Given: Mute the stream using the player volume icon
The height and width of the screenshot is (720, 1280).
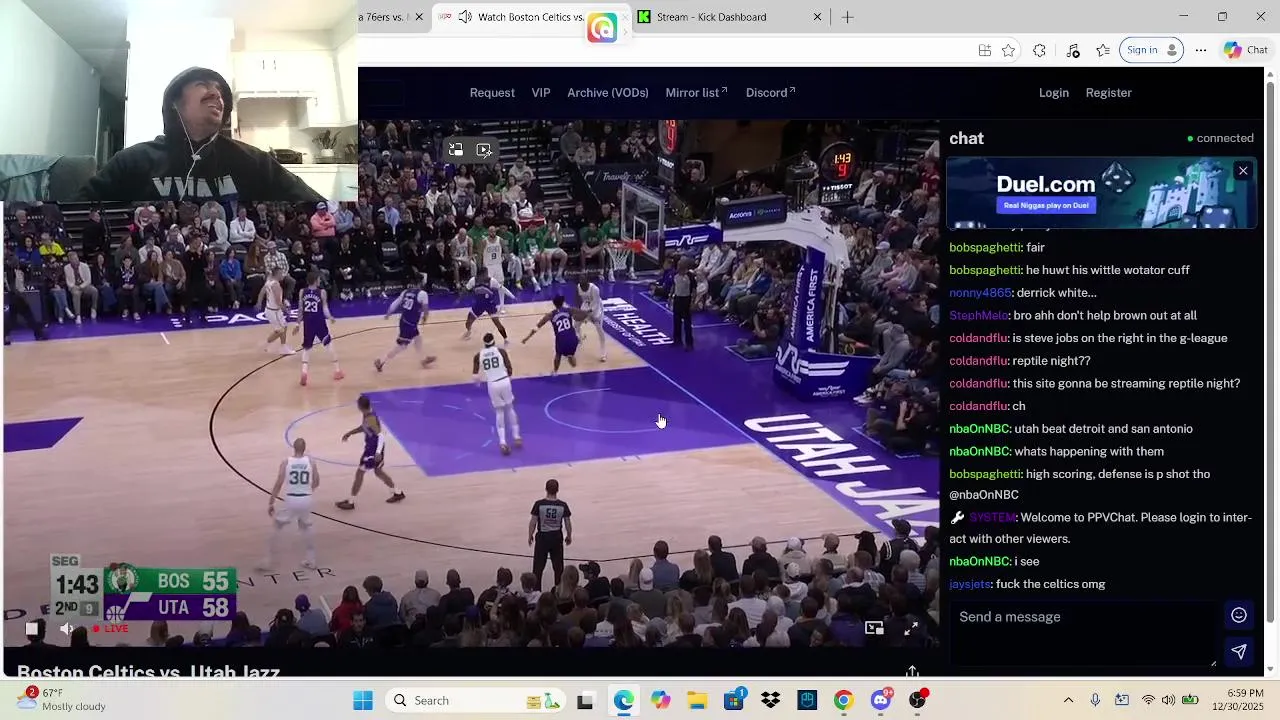Looking at the screenshot, I should tap(67, 629).
